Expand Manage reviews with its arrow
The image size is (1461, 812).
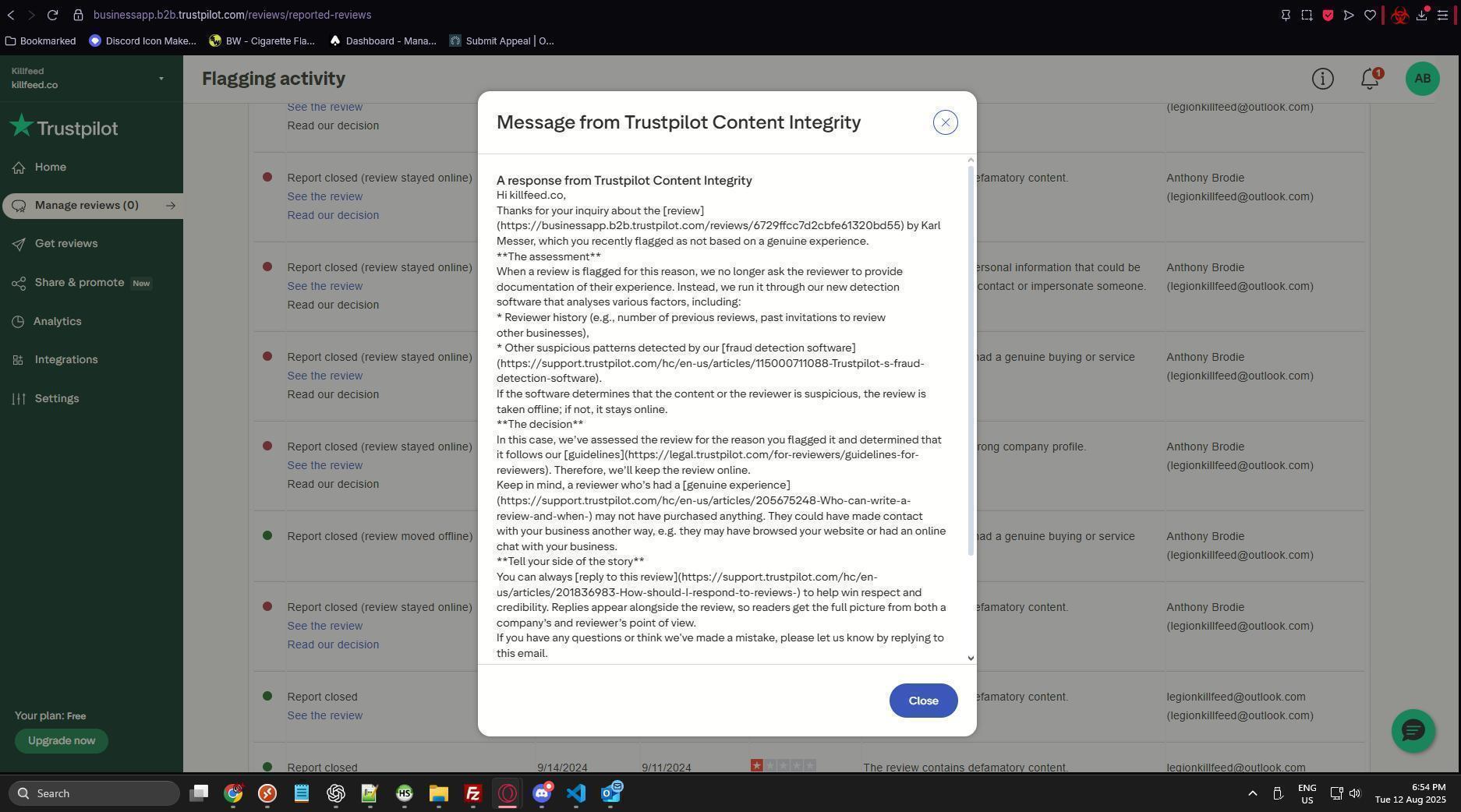[x=171, y=206]
